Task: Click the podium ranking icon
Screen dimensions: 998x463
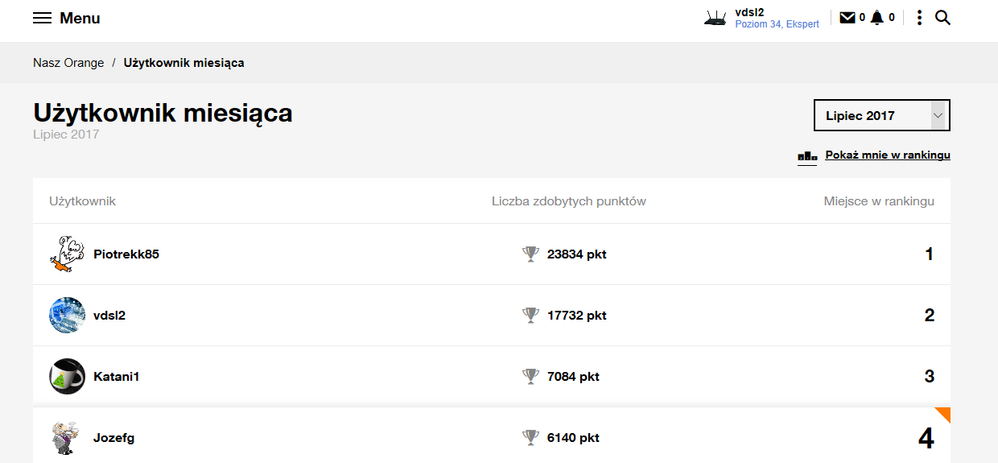Action: pos(807,156)
